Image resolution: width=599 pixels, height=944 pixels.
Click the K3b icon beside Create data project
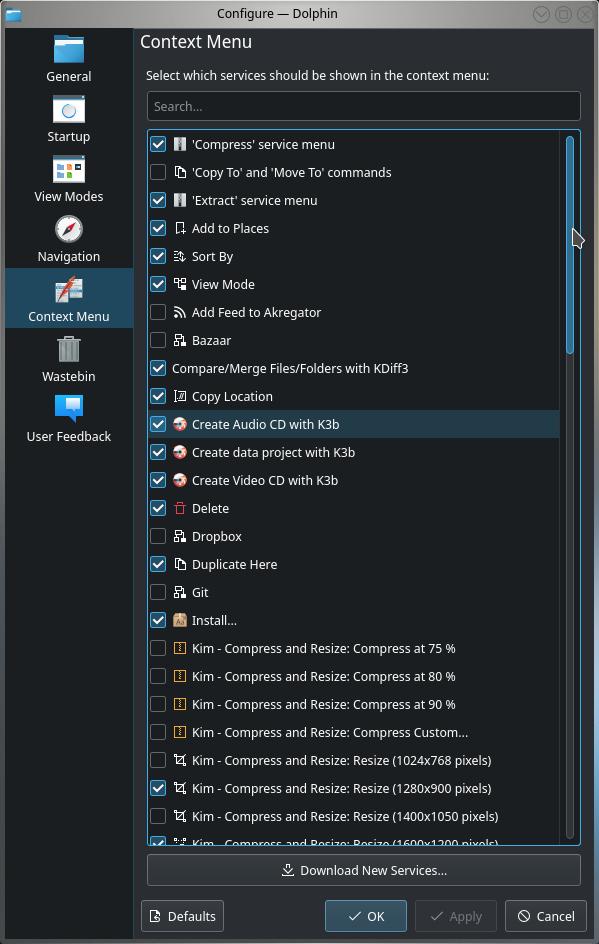(179, 452)
